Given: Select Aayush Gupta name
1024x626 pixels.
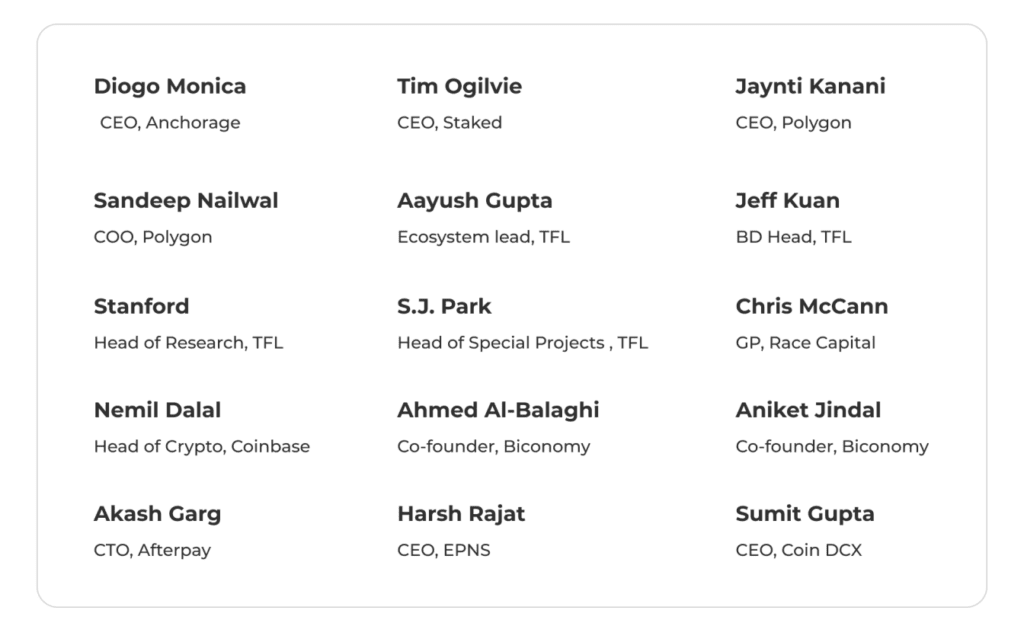Looking at the screenshot, I should tap(474, 201).
